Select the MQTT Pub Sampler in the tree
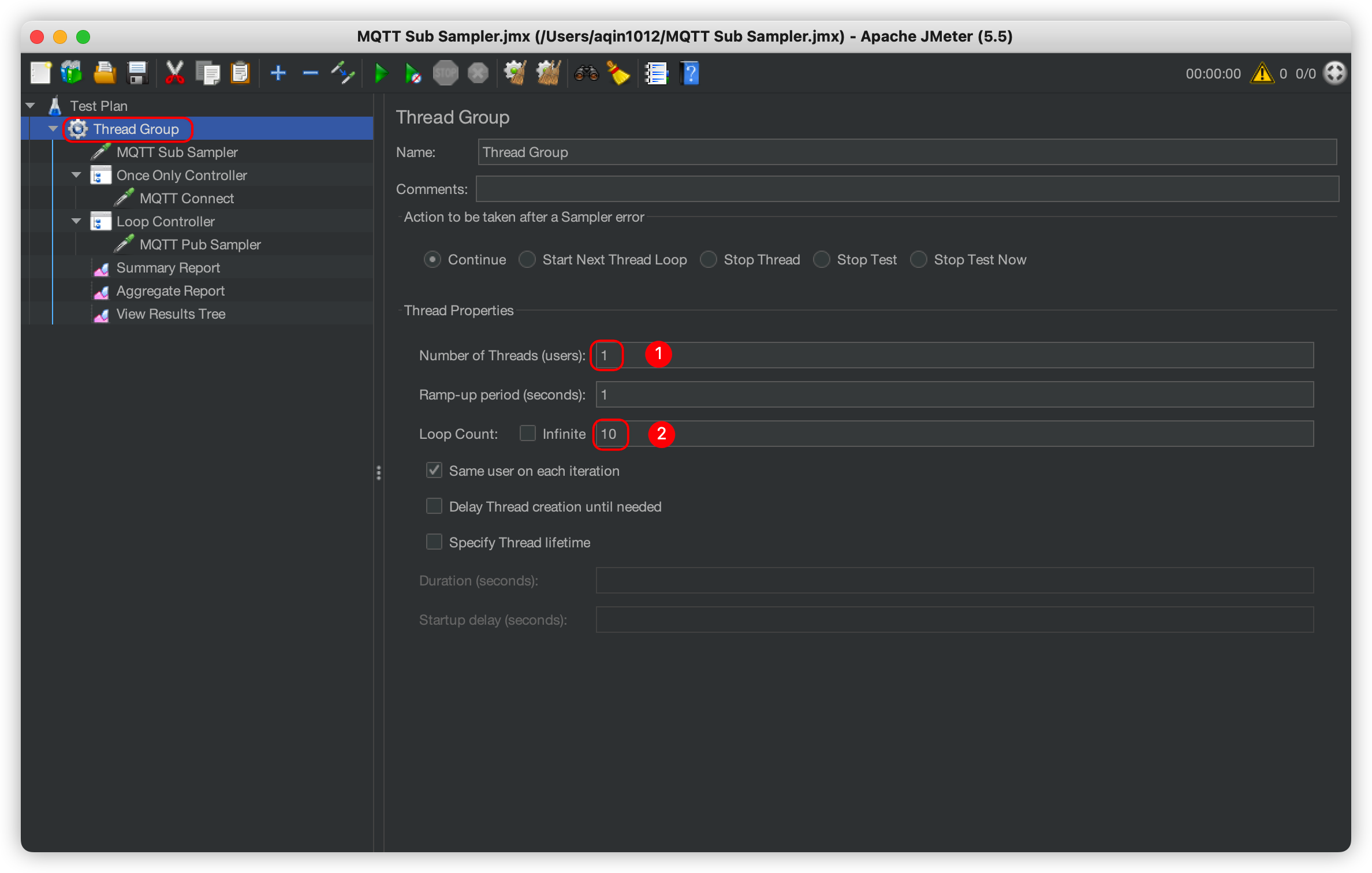Image resolution: width=1372 pixels, height=873 pixels. (x=200, y=244)
